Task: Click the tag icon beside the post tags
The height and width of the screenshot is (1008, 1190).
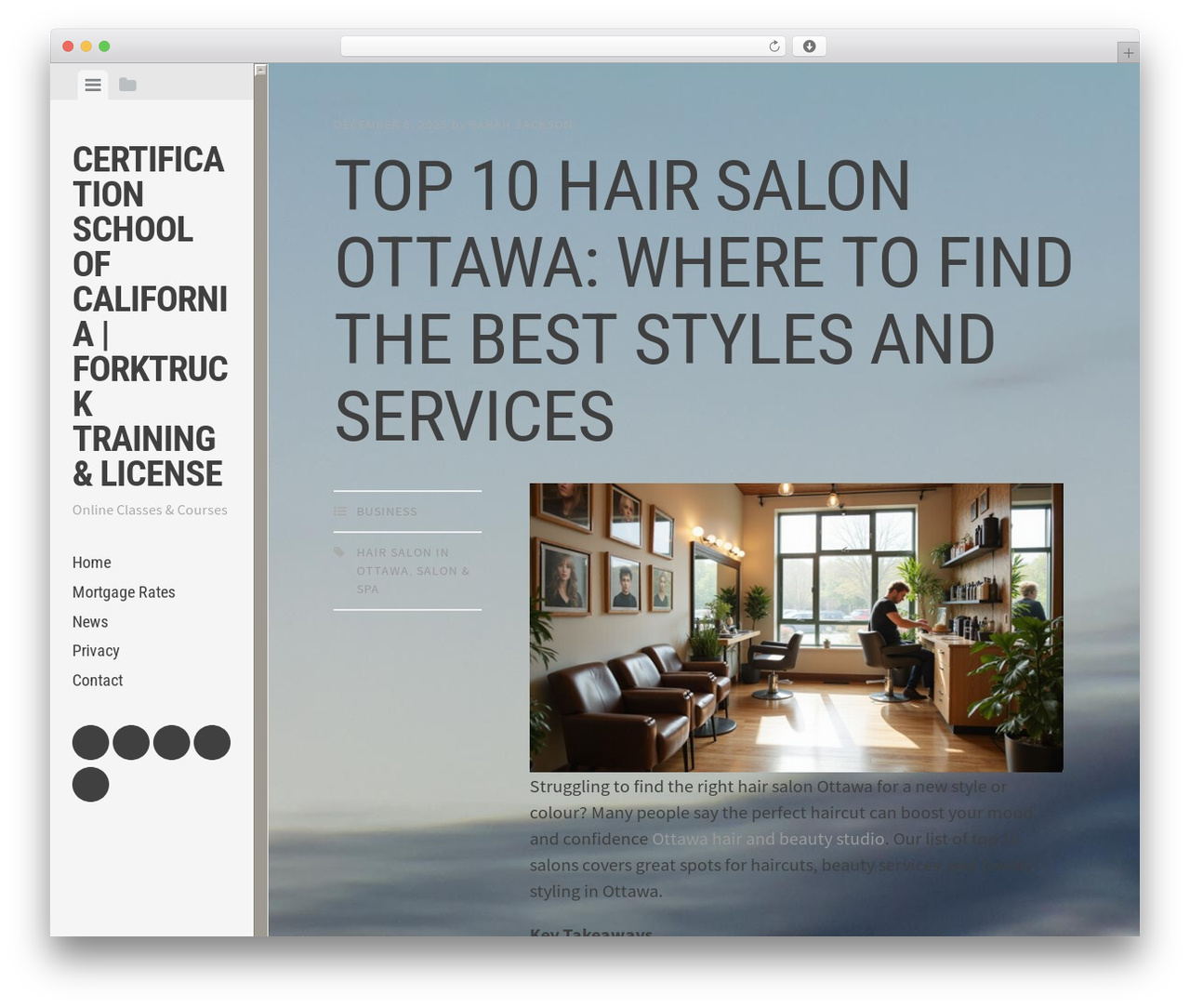Action: 339,552
